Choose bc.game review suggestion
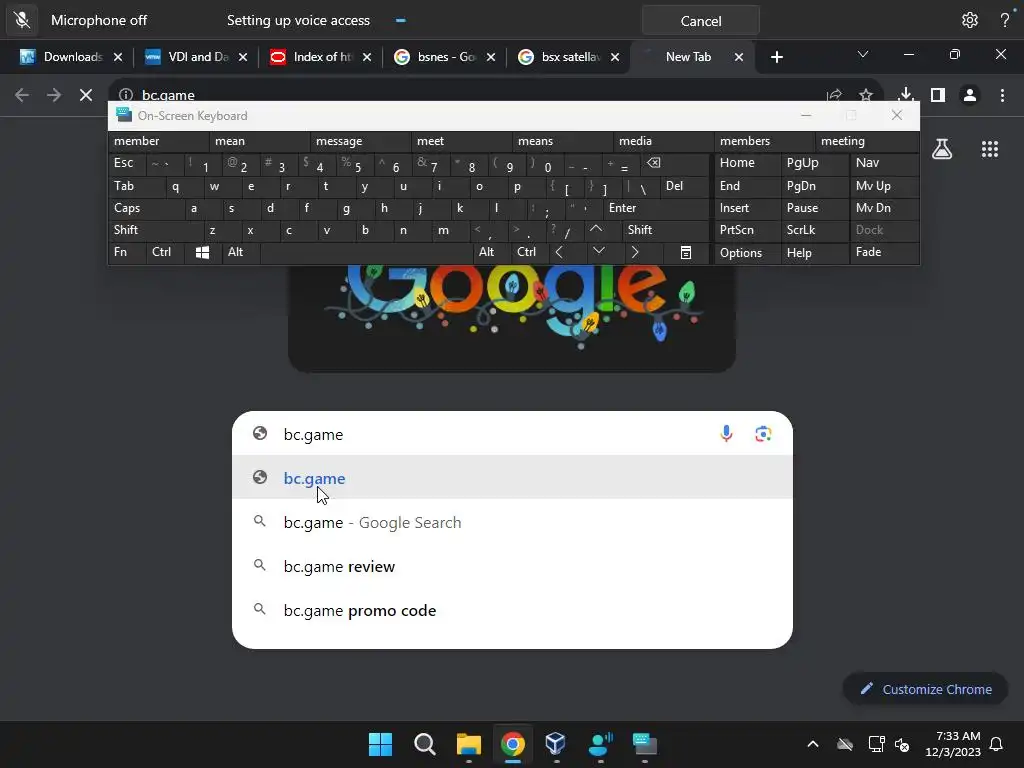Viewport: 1024px width, 768px height. tap(513, 566)
